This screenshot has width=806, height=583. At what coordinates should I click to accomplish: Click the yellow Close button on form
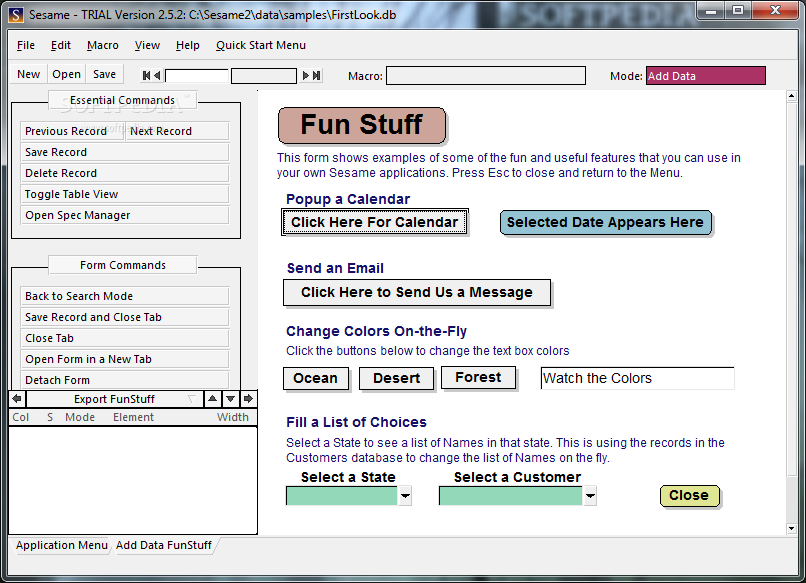click(x=689, y=496)
